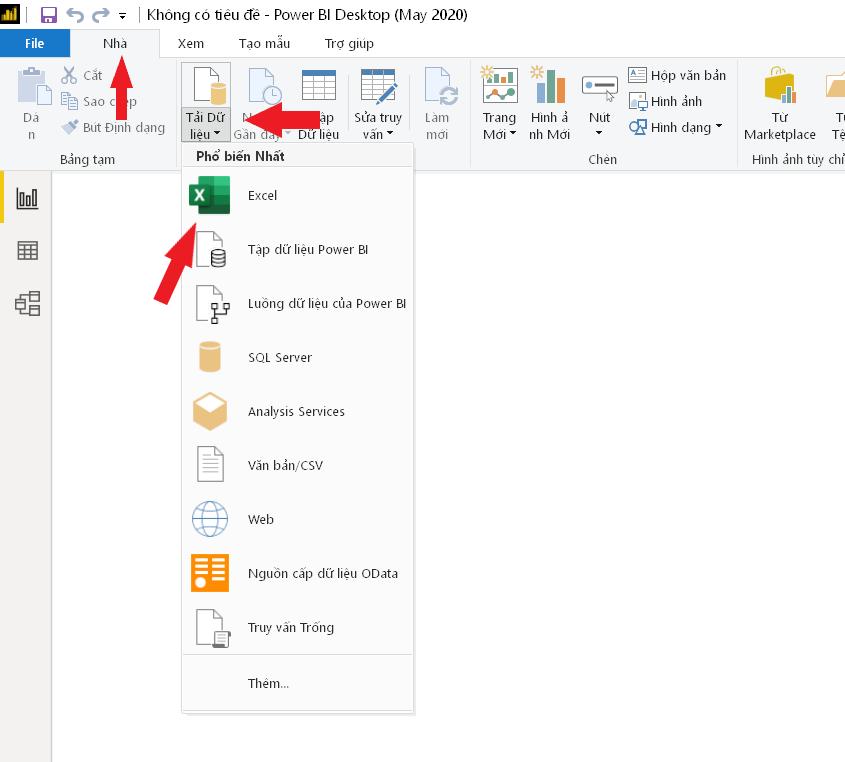Image resolution: width=845 pixels, height=762 pixels.
Task: Click the Save icon in title bar
Action: 49,15
